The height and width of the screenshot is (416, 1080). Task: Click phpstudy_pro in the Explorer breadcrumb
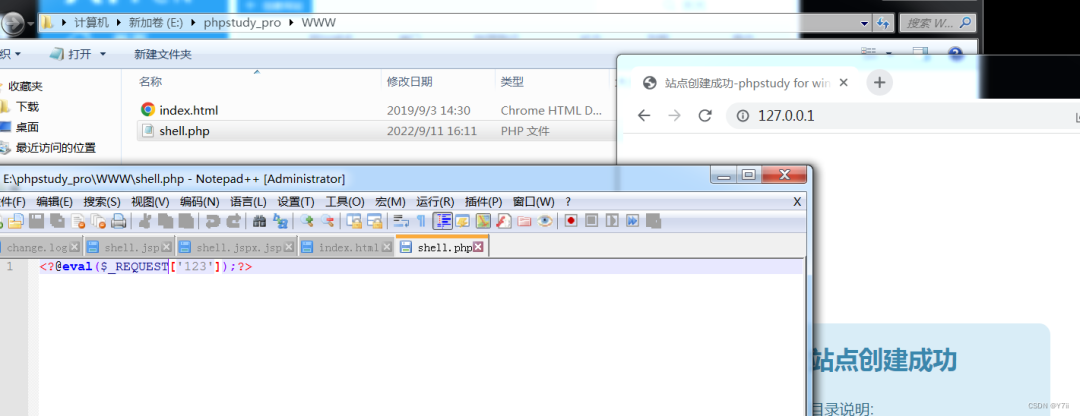pos(242,23)
